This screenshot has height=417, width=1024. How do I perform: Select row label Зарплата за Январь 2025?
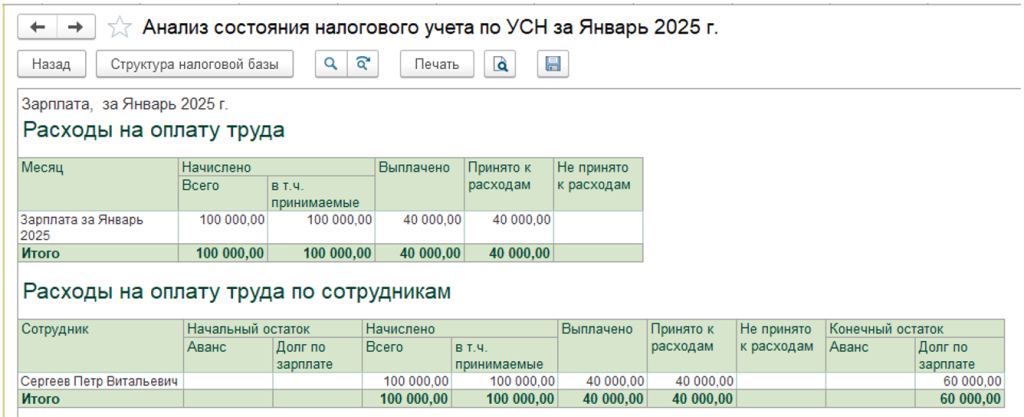pos(98,227)
